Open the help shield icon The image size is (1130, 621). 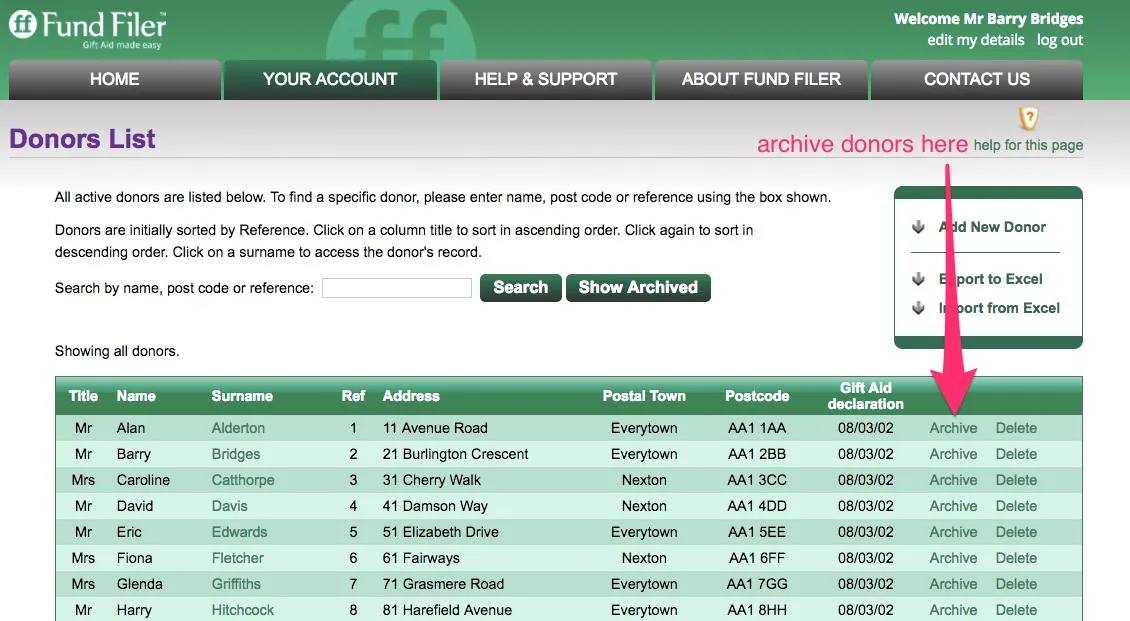[1028, 117]
